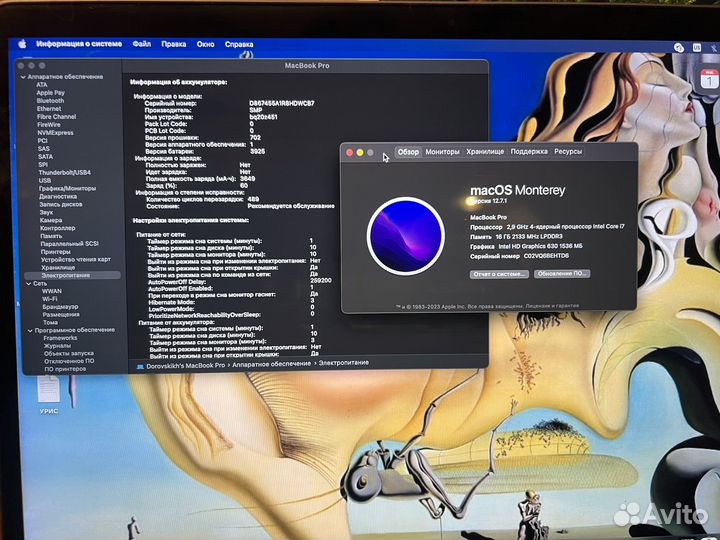Image resolution: width=720 pixels, height=540 pixels.
Task: Select Камера in the sidebar
Action: [x=51, y=220]
